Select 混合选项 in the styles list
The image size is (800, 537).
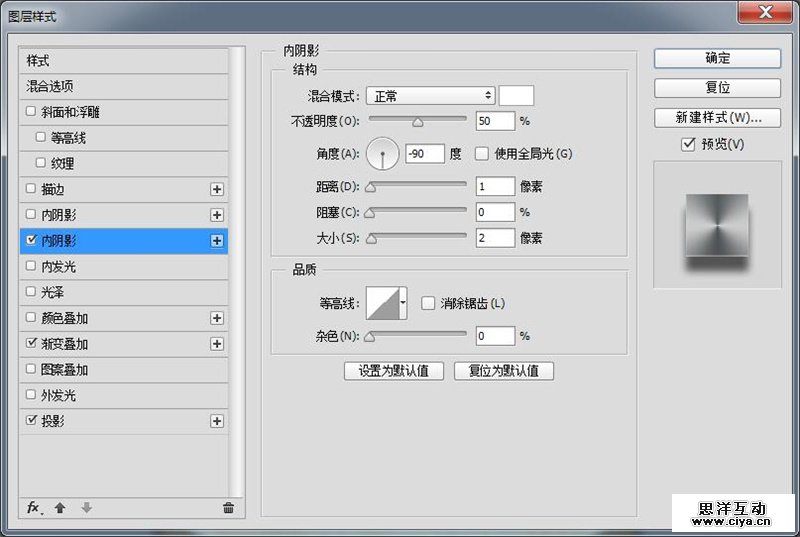click(x=50, y=87)
